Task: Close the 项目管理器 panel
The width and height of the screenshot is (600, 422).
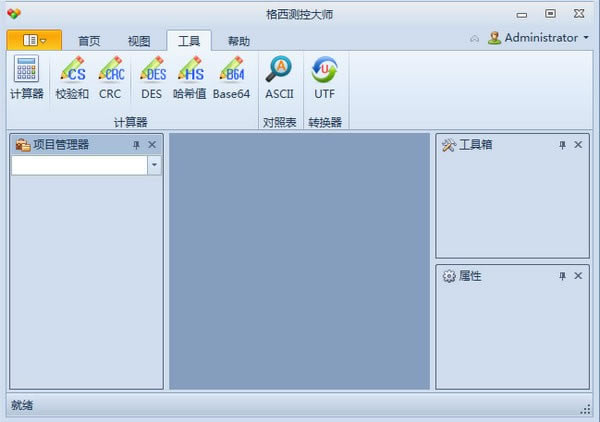Action: click(152, 145)
